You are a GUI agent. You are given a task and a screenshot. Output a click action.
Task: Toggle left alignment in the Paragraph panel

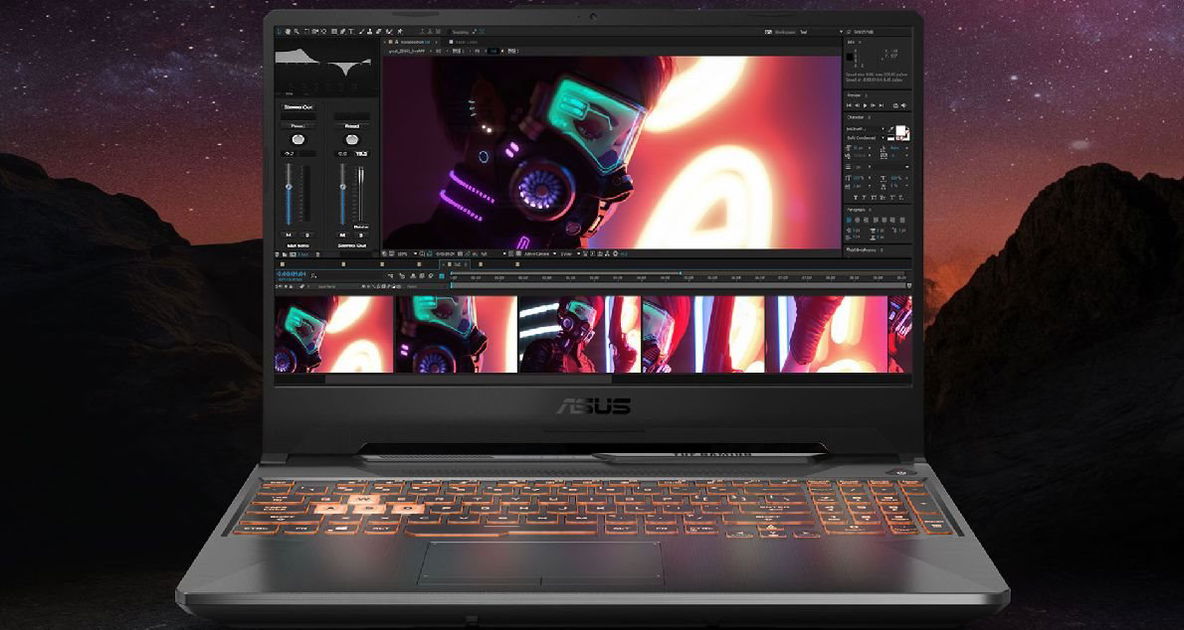point(848,218)
